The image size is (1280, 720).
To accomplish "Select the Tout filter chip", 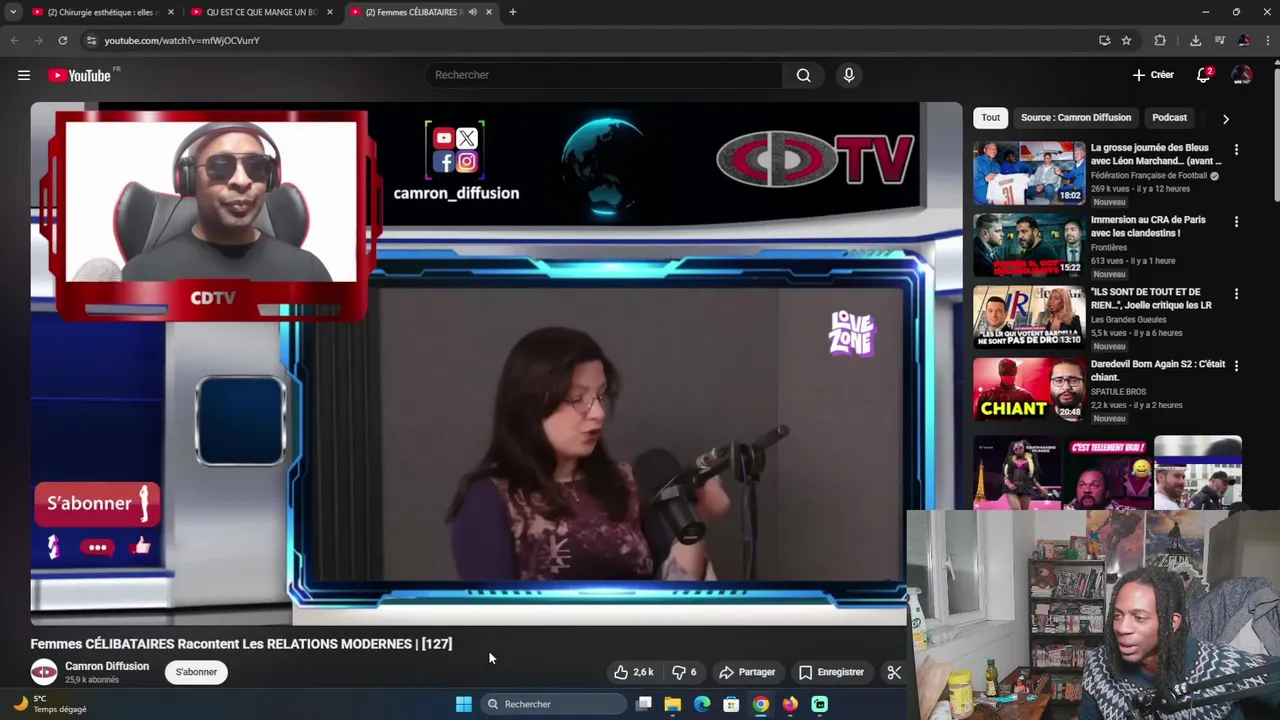I will (x=990, y=118).
